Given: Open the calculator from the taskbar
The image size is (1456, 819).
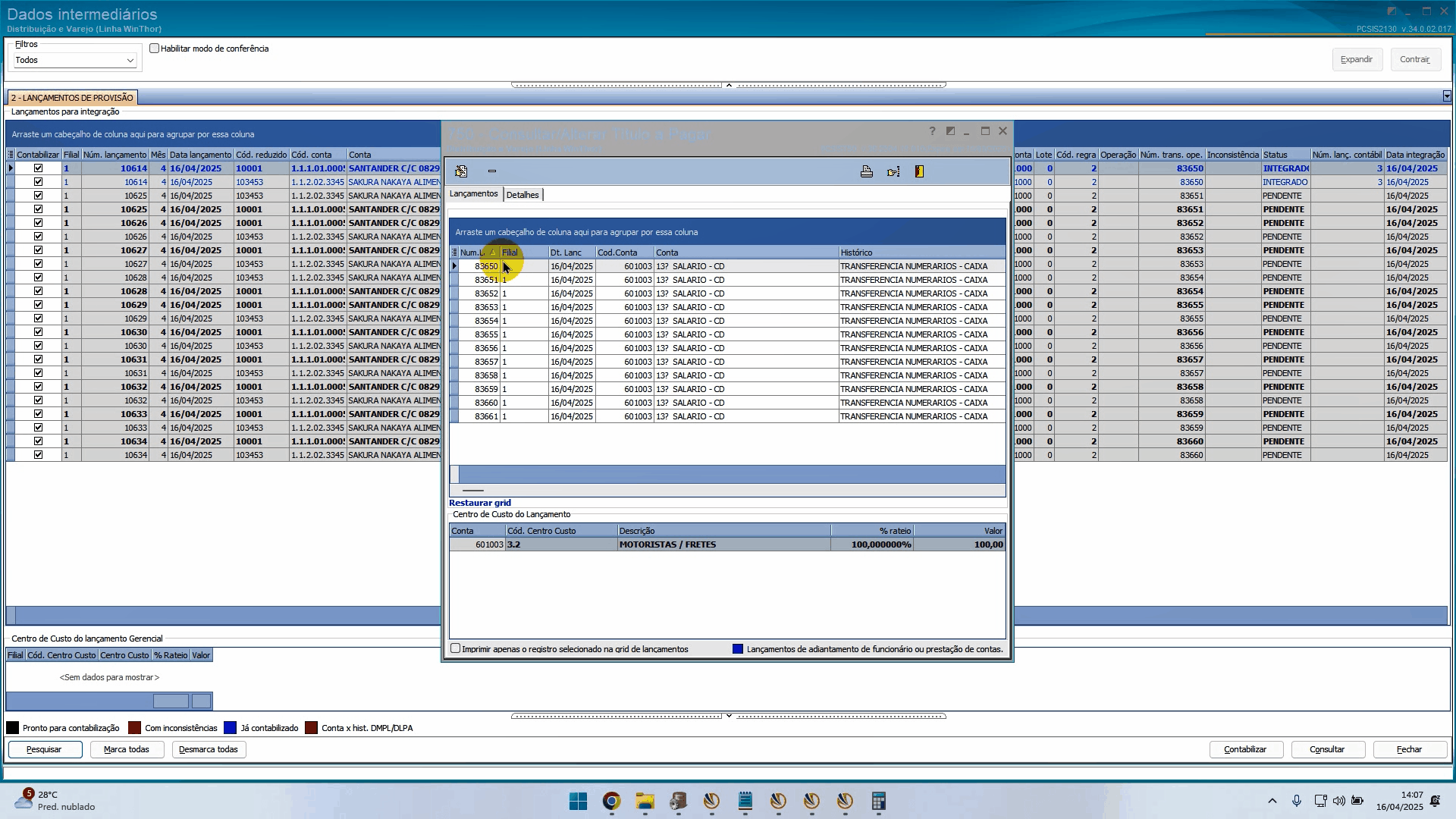Looking at the screenshot, I should pyautogui.click(x=878, y=801).
